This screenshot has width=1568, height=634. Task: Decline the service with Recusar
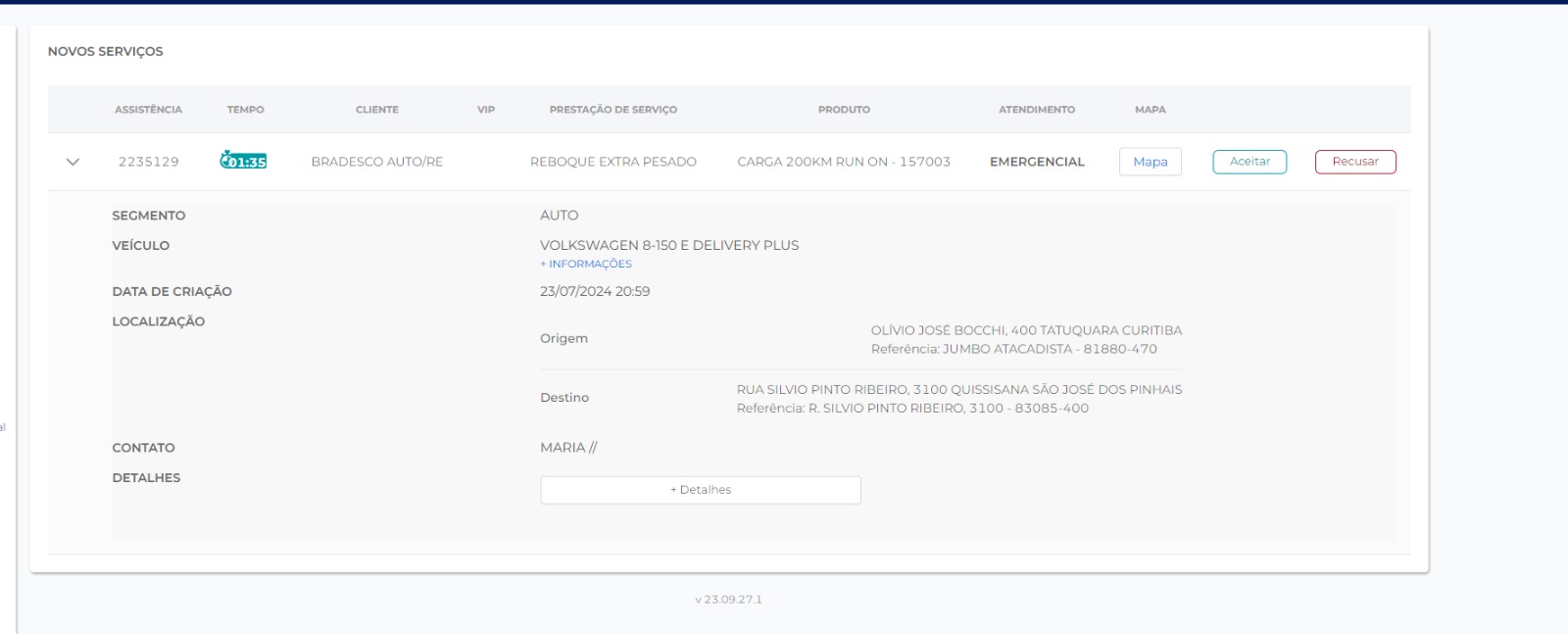click(1355, 162)
